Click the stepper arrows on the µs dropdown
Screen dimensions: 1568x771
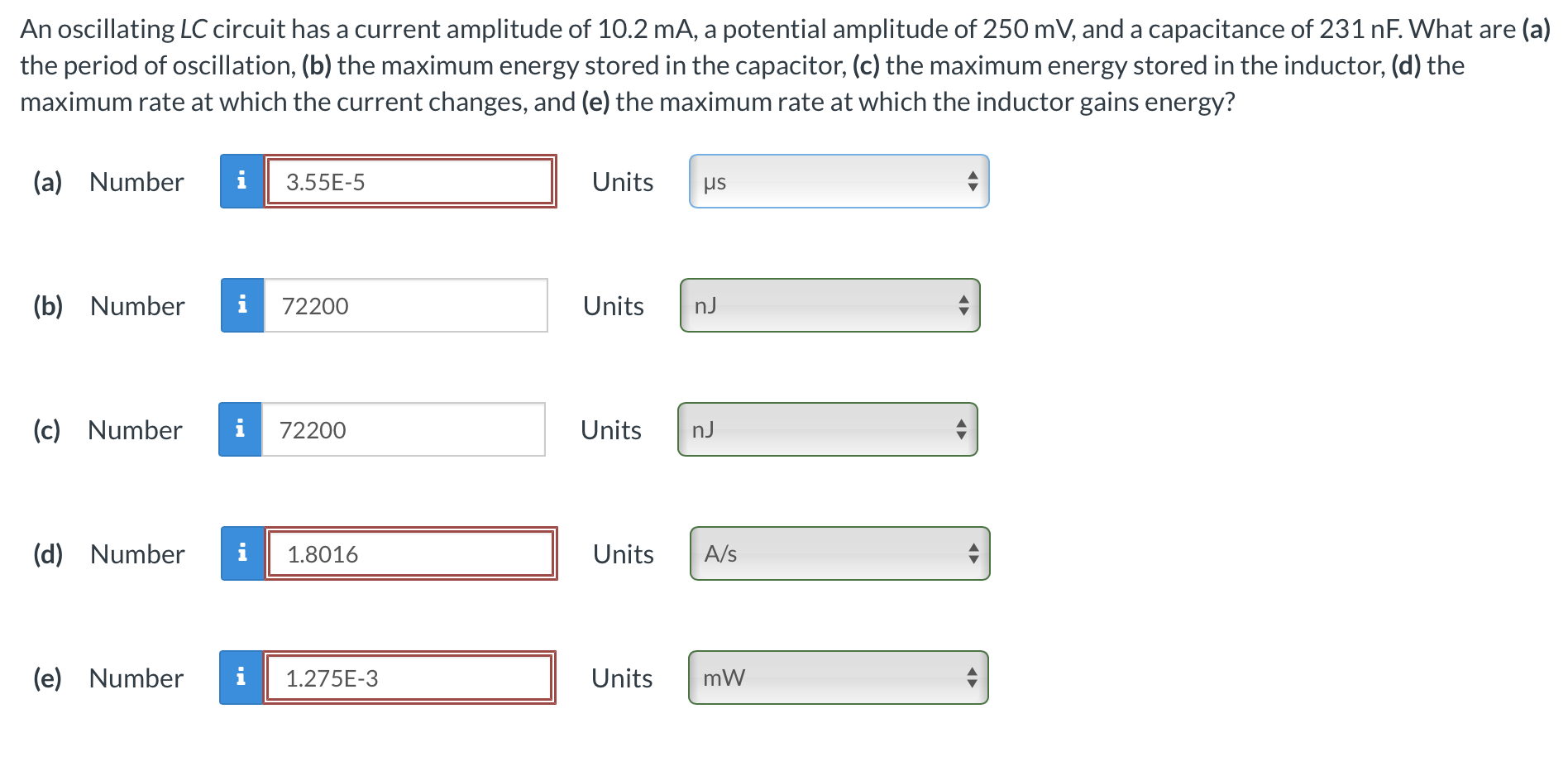973,181
